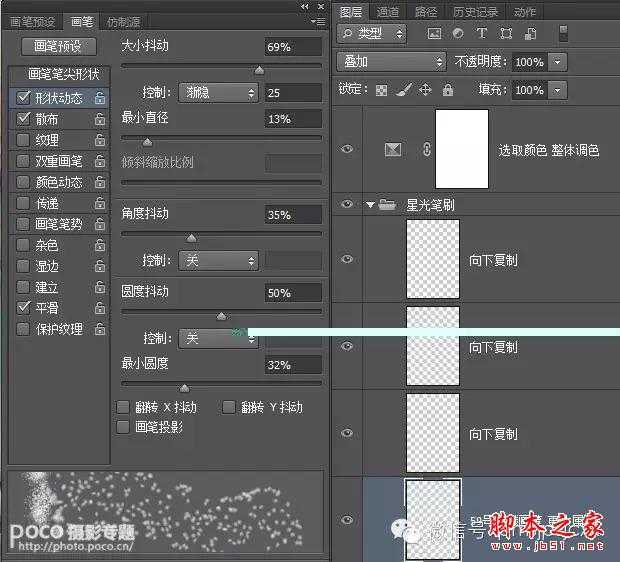The height and width of the screenshot is (562, 620).
Task: Click the 最小直径 slider handle
Action: point(147,142)
